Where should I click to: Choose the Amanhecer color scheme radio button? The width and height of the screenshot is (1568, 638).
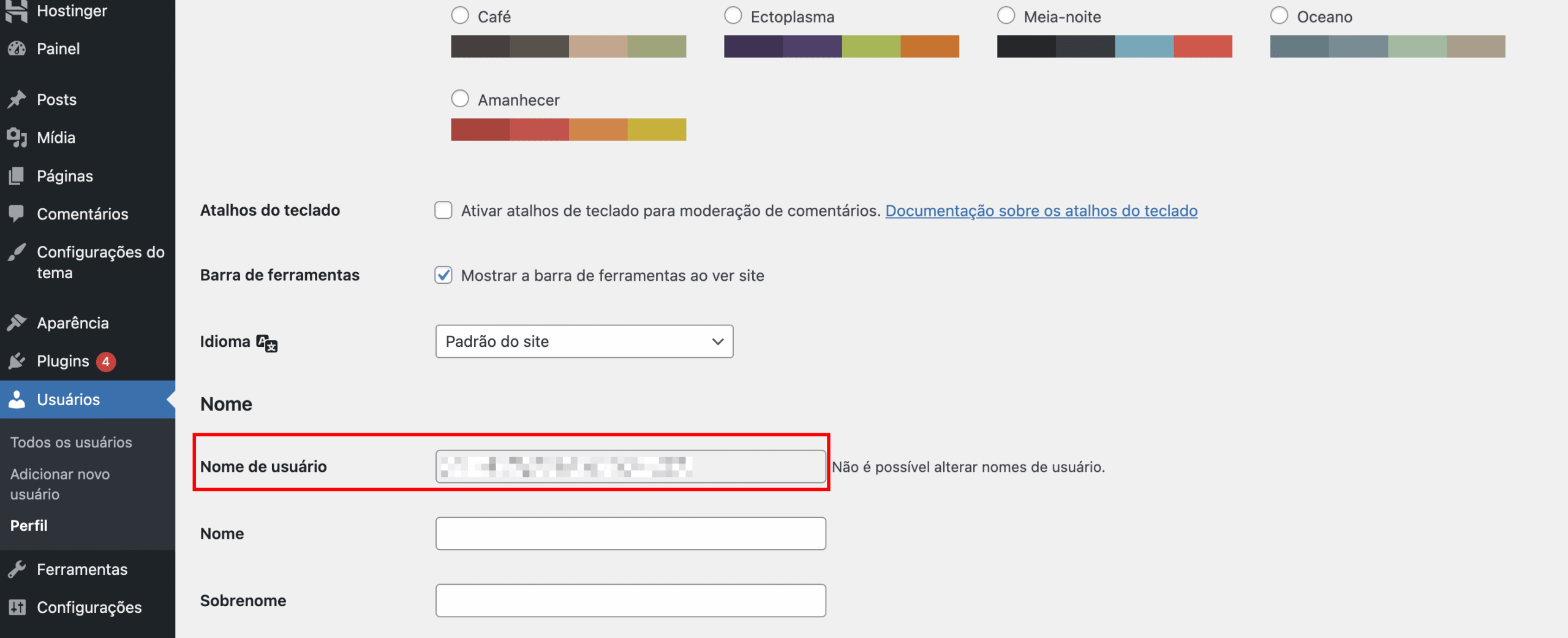460,99
